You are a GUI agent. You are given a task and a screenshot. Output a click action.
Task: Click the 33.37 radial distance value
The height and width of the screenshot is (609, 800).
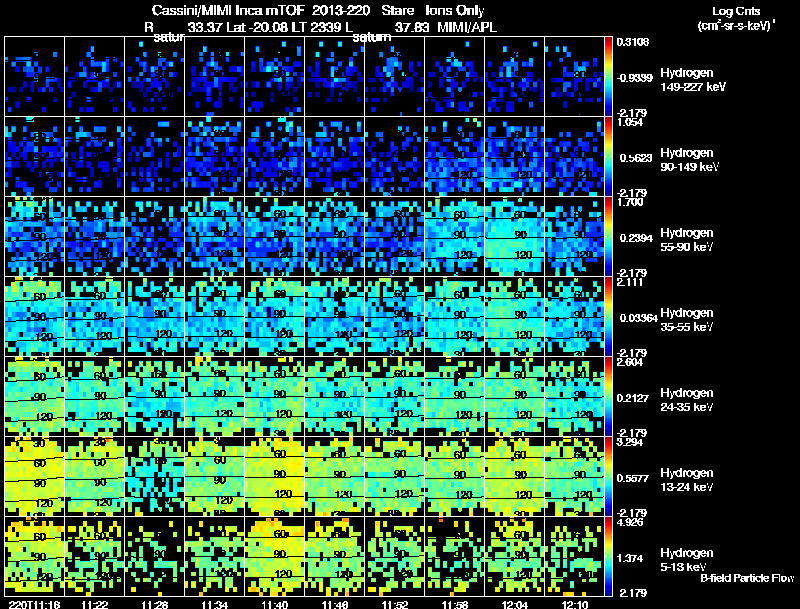click(x=205, y=27)
